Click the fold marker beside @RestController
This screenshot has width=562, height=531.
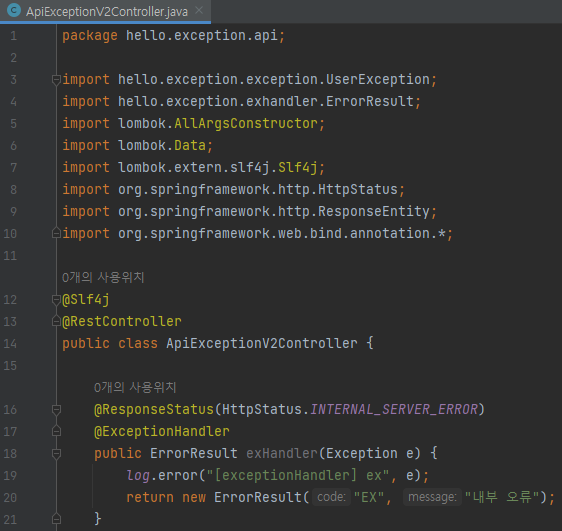pyautogui.click(x=56, y=321)
